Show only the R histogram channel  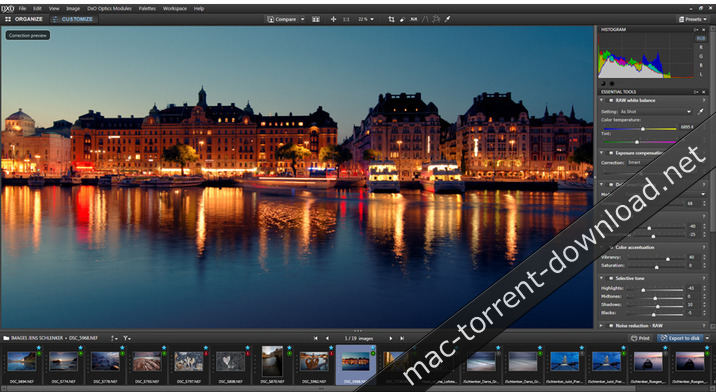[701, 48]
